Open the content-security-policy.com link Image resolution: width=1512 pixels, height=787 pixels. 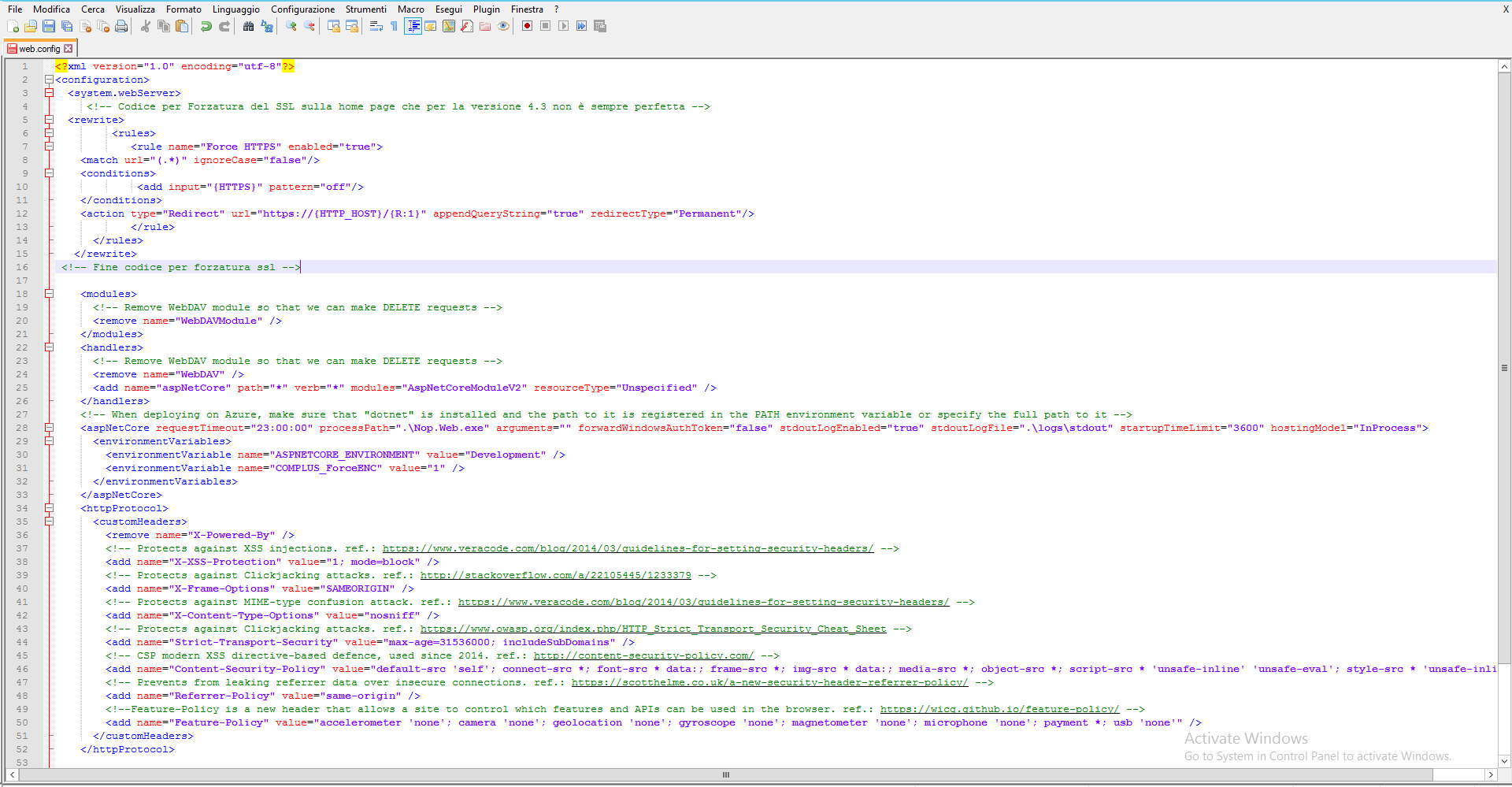pyautogui.click(x=643, y=655)
